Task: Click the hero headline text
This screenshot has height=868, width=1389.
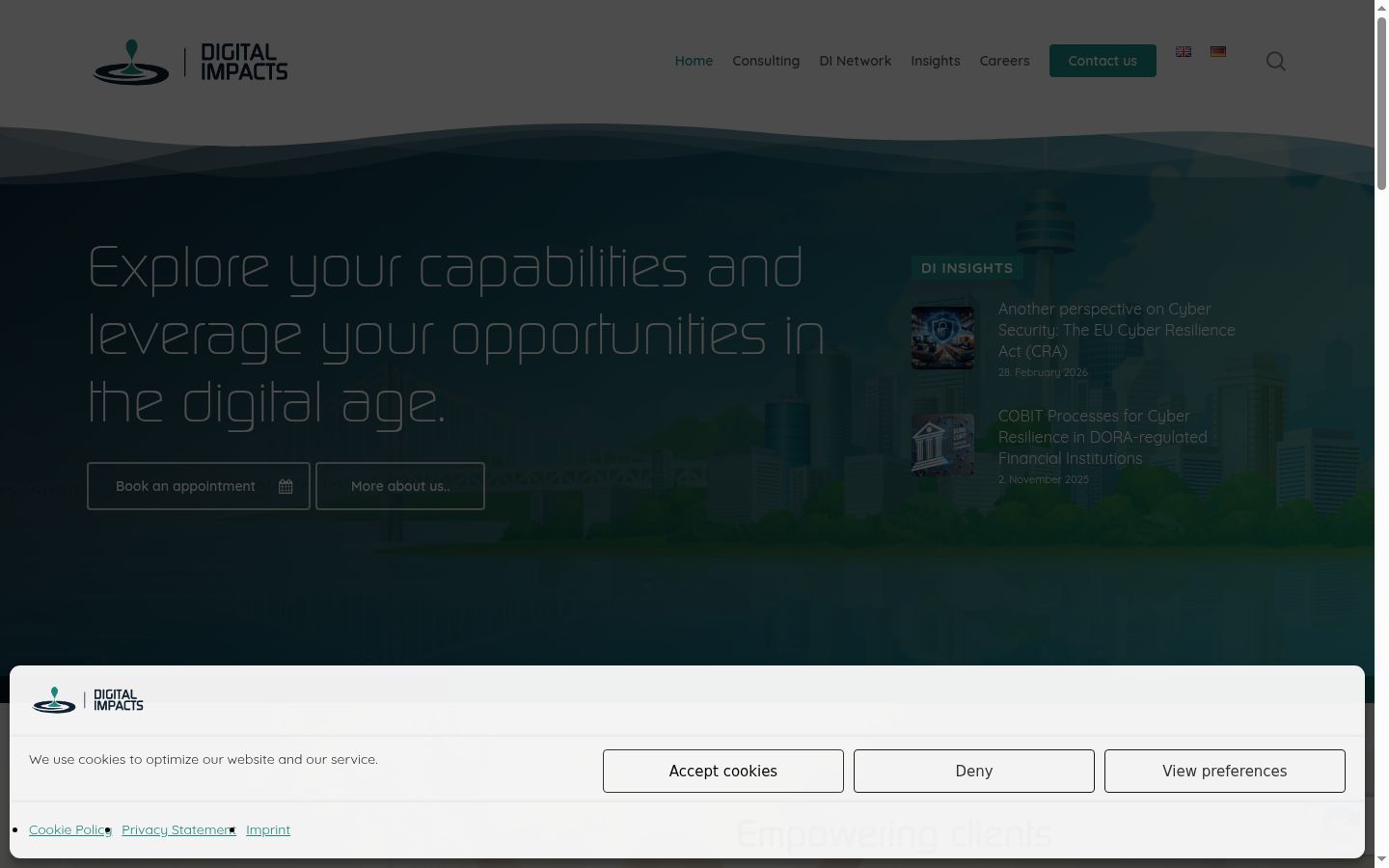Action: 456,334
